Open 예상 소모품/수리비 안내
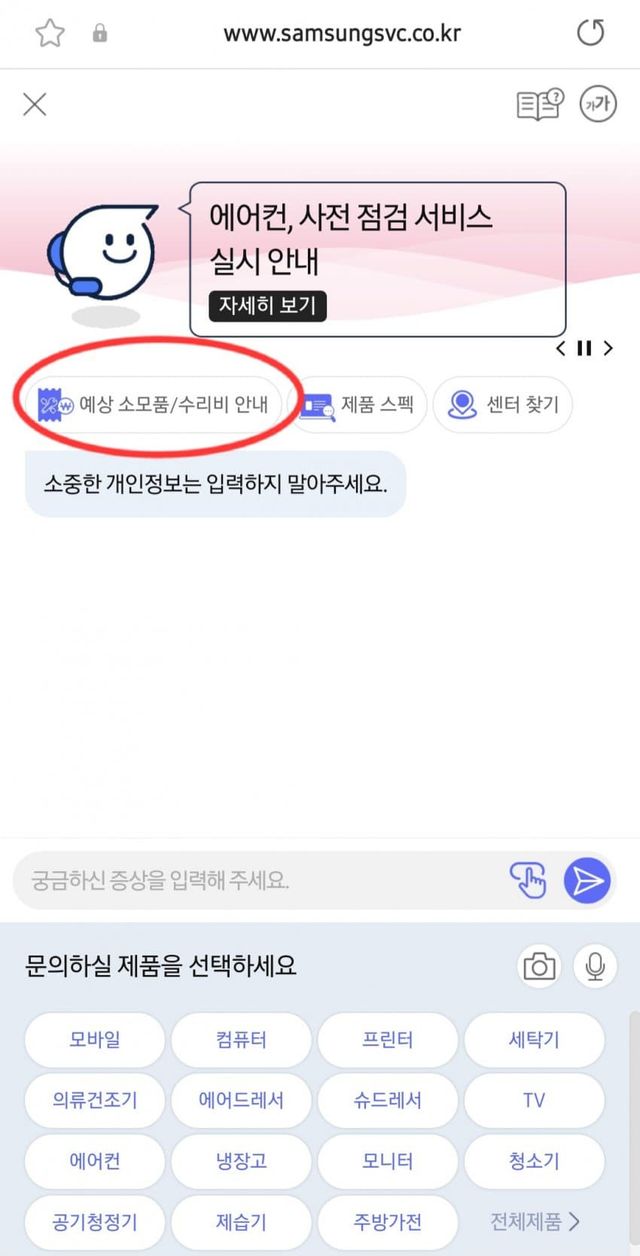Screen dimensions: 640x1256 tap(152, 405)
